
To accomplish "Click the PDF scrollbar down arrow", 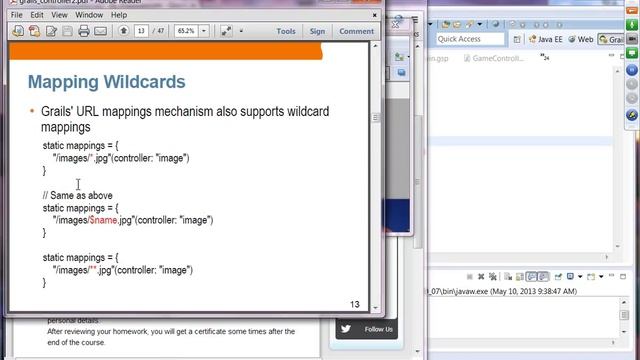I will point(376,308).
